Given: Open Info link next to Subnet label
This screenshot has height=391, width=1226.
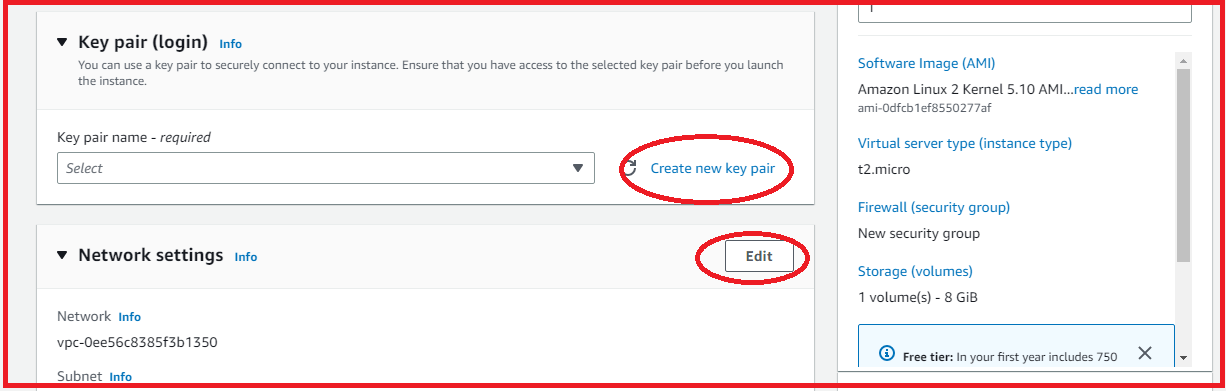Looking at the screenshot, I should [x=120, y=377].
